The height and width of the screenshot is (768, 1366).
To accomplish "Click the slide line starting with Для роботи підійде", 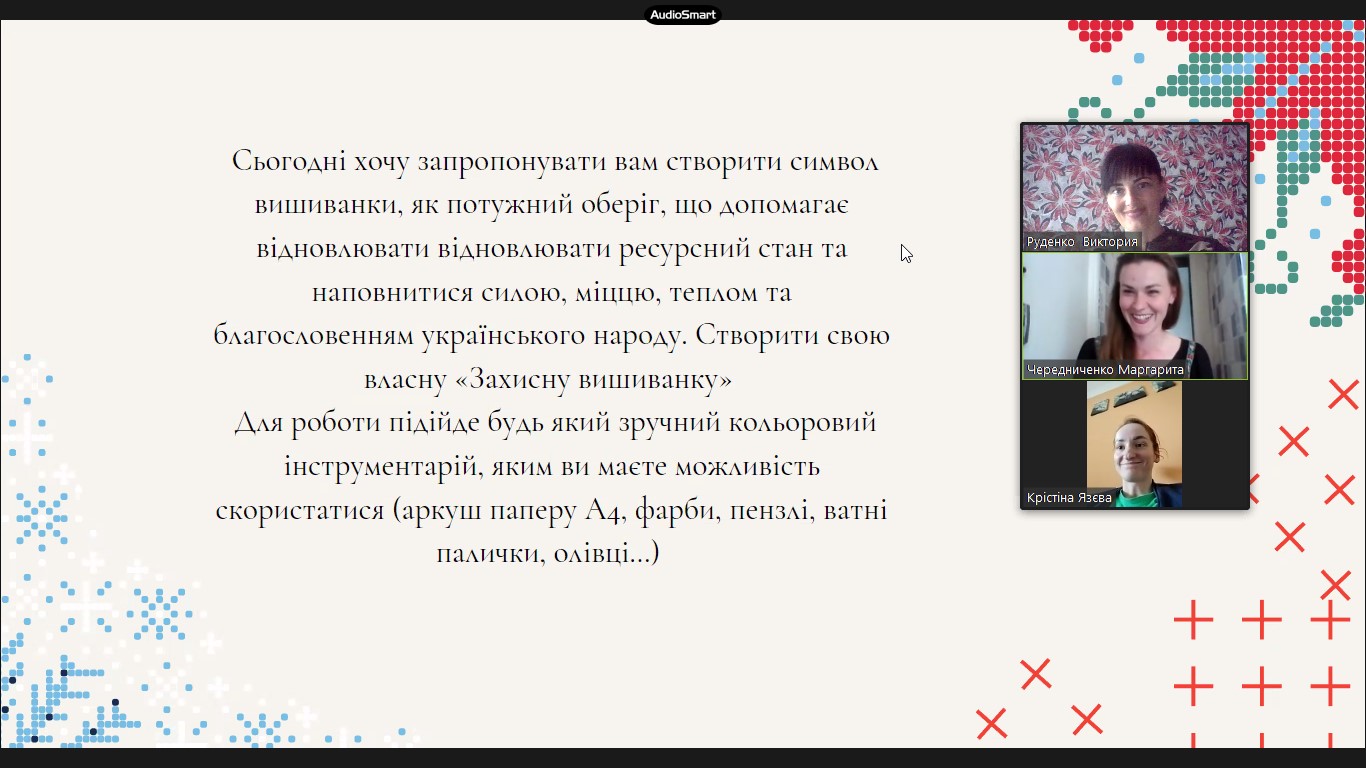I will click(555, 423).
